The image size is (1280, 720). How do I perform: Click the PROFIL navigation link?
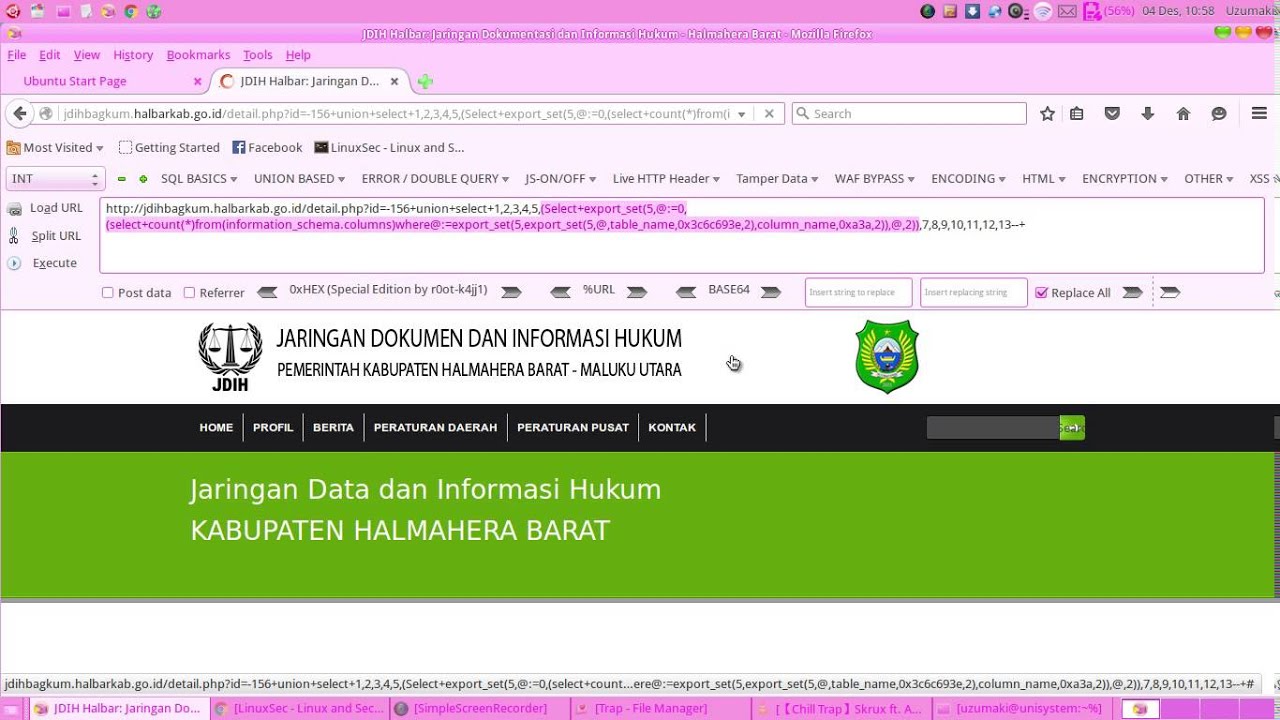point(273,427)
